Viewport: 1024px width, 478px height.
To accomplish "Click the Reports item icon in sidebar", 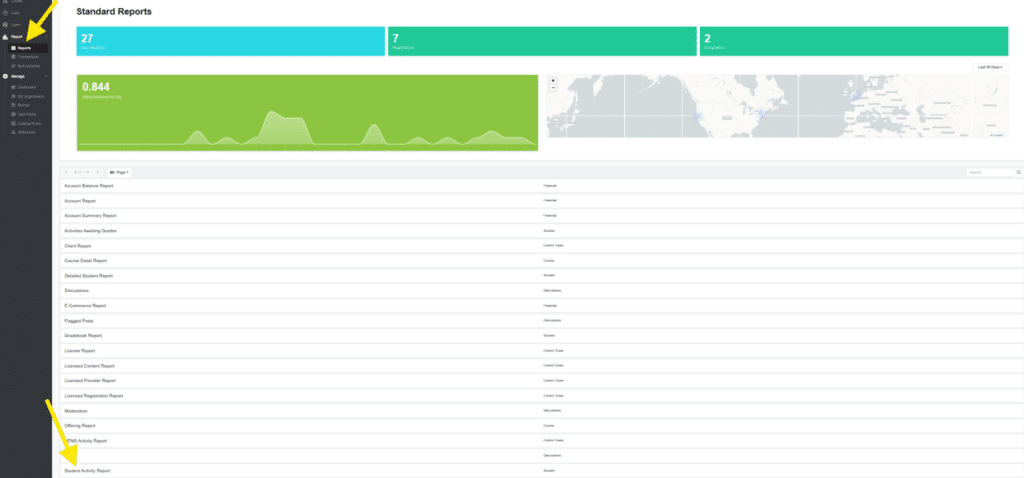I will point(14,48).
